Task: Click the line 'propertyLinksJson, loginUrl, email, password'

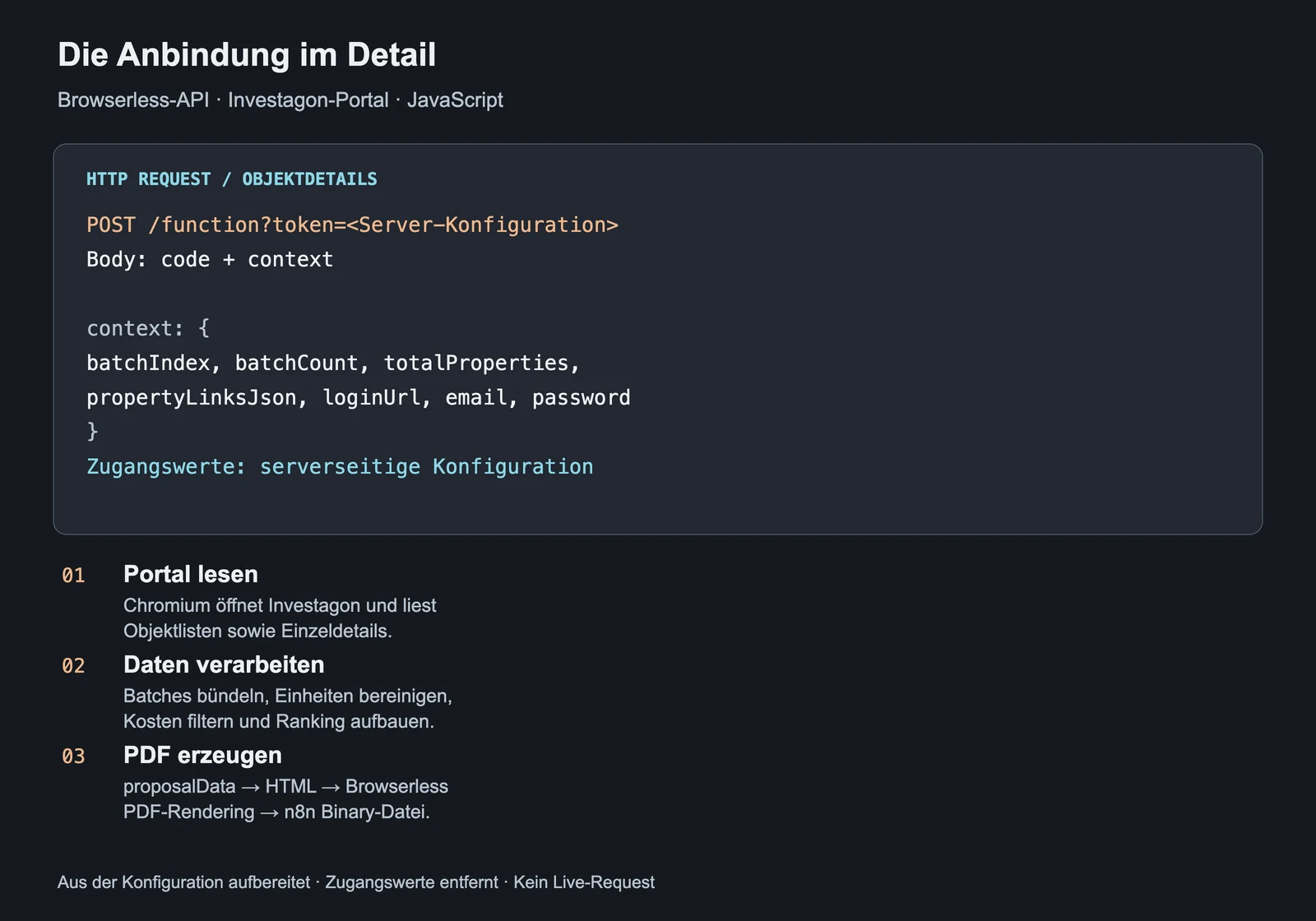Action: 359,398
